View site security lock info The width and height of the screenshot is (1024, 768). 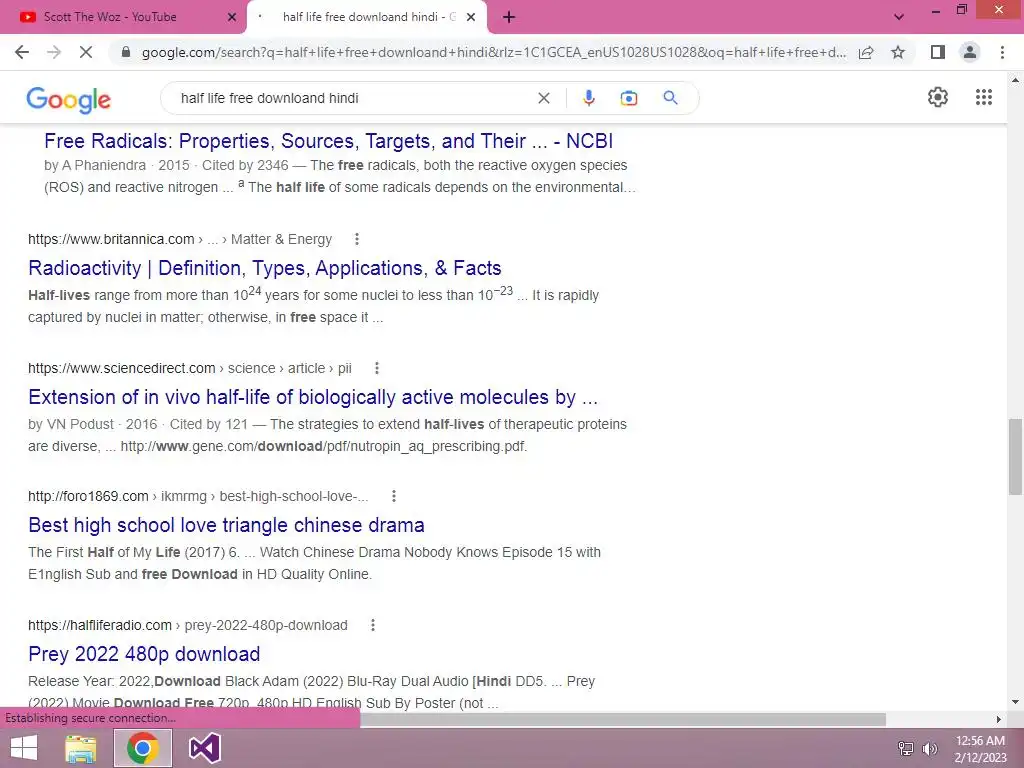tap(126, 52)
